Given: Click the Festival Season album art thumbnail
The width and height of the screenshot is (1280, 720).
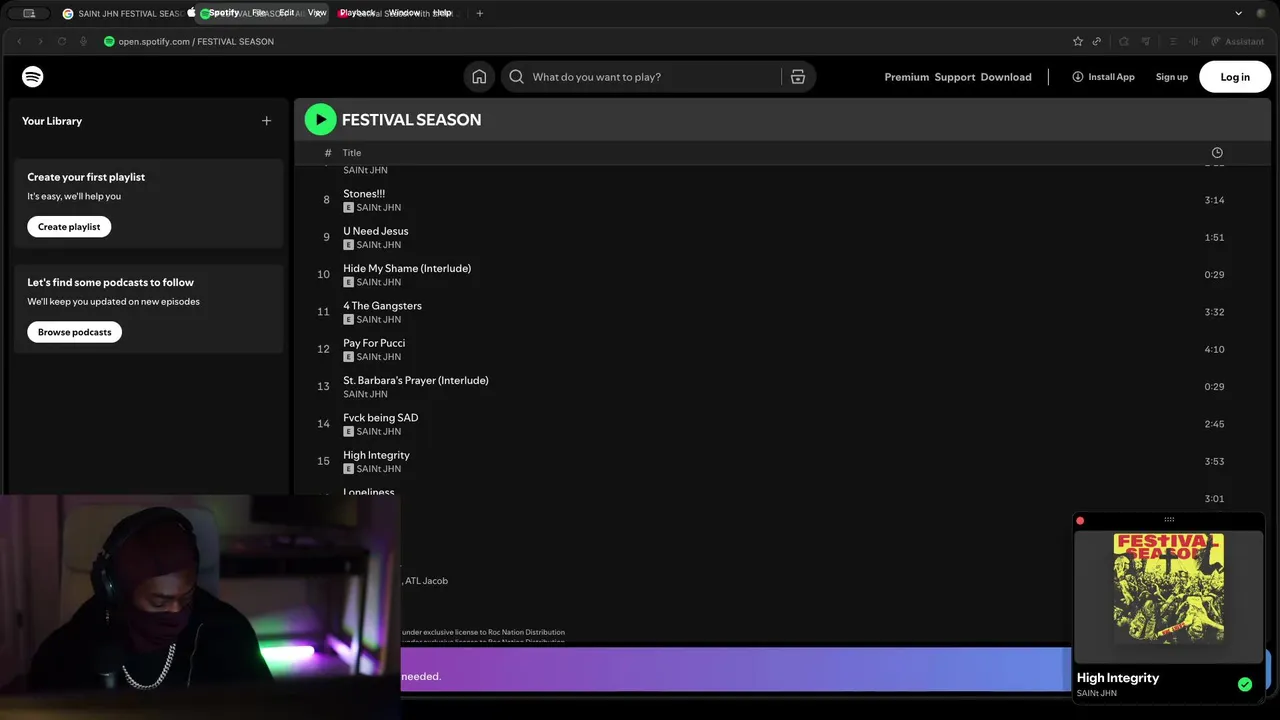Looking at the screenshot, I should point(1169,588).
